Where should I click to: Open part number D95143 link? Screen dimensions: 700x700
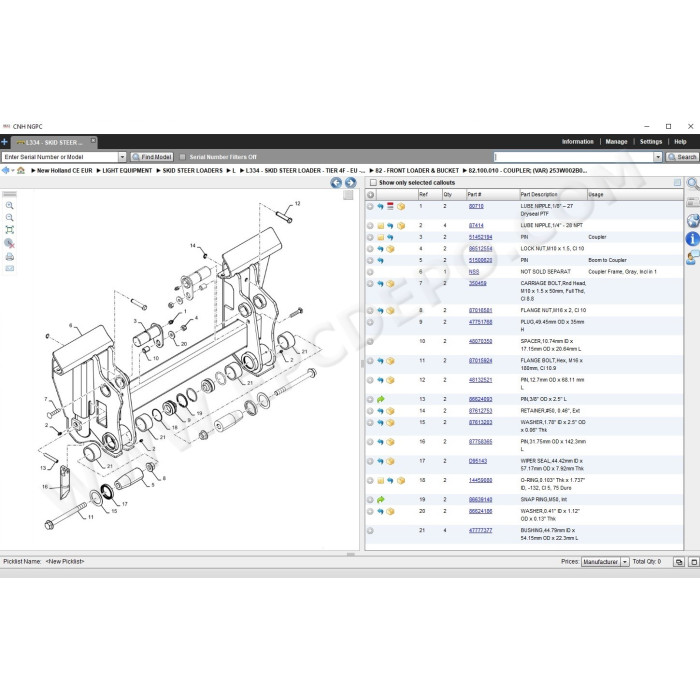point(478,461)
